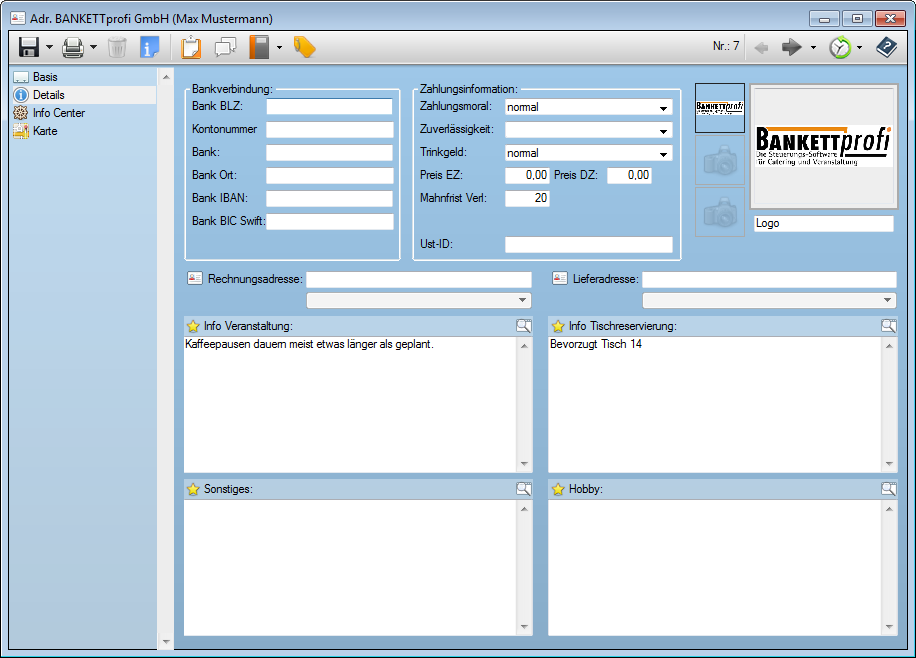This screenshot has height=658, width=916.
Task: Open magnifier for Info Tischreservierung
Action: tap(888, 326)
